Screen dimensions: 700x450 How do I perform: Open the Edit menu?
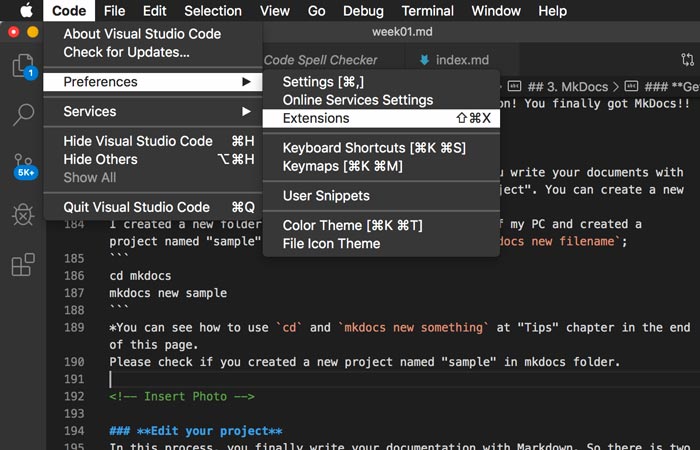pos(154,10)
